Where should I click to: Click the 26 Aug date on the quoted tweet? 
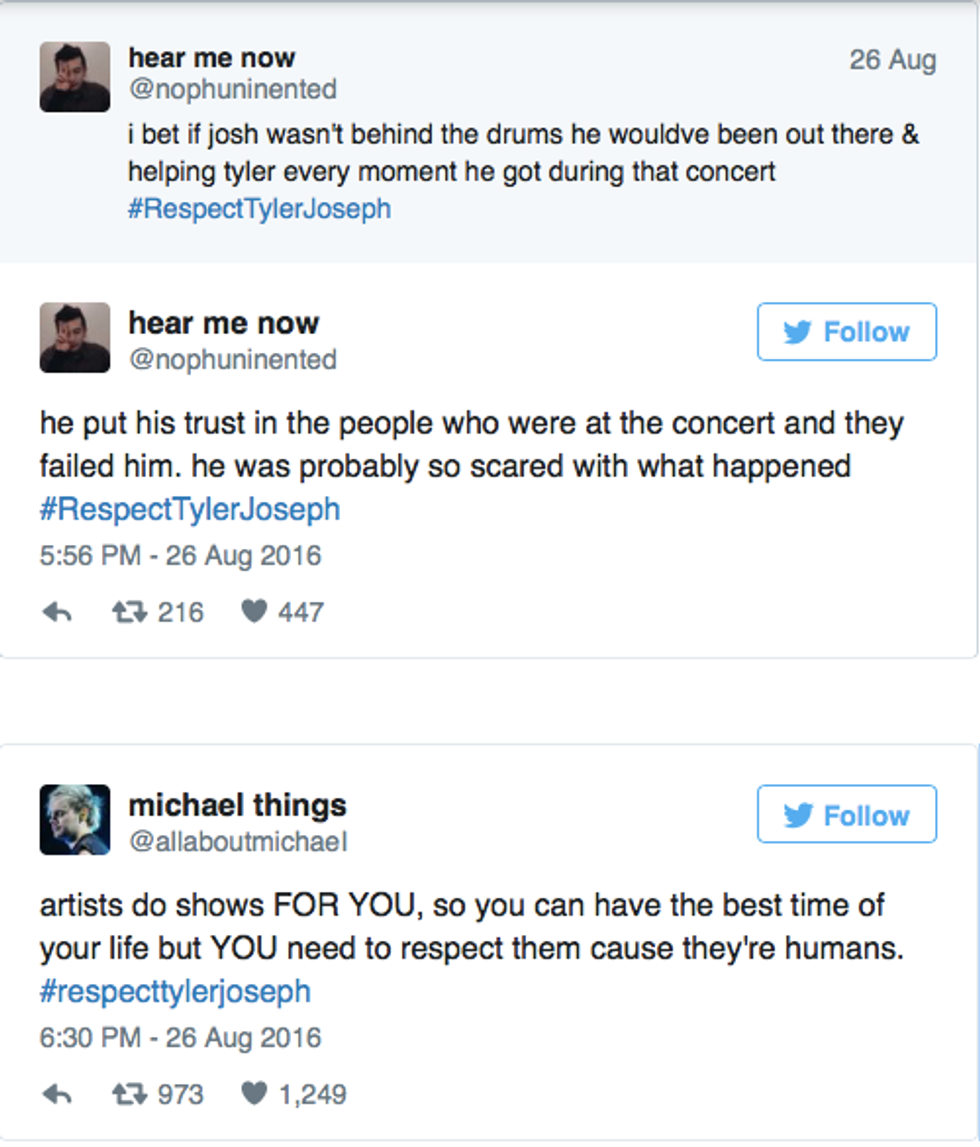892,60
